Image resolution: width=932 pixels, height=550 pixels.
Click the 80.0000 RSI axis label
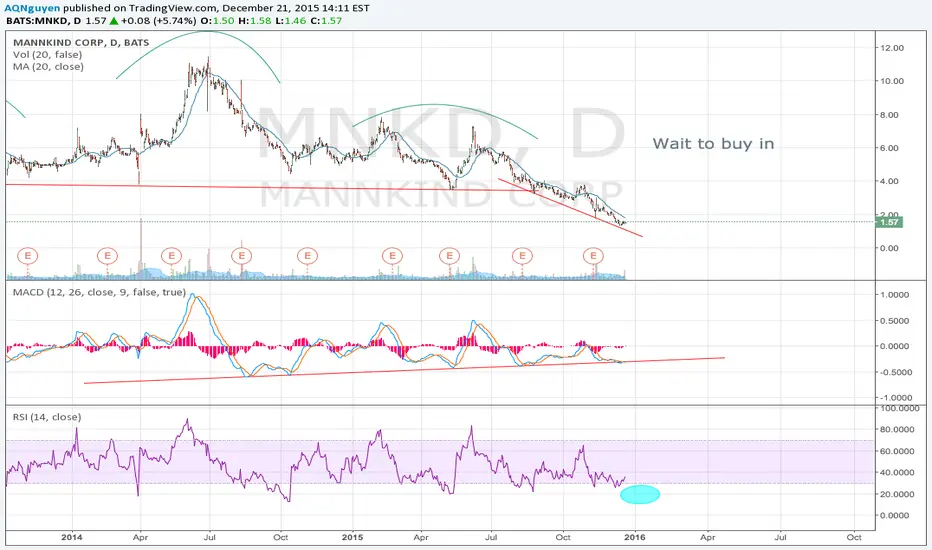pos(897,429)
